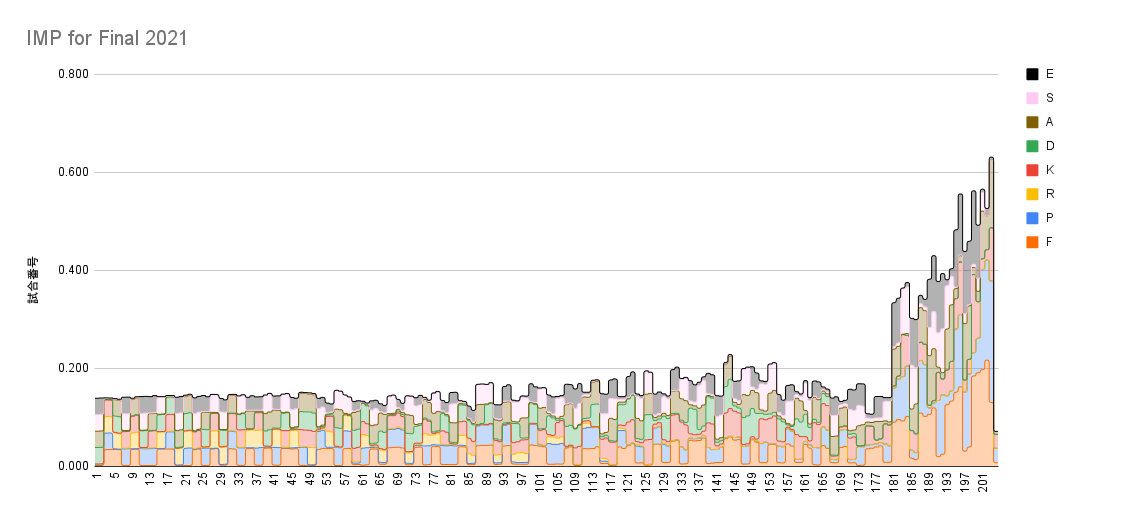Click the x-axis label 181

894,482
